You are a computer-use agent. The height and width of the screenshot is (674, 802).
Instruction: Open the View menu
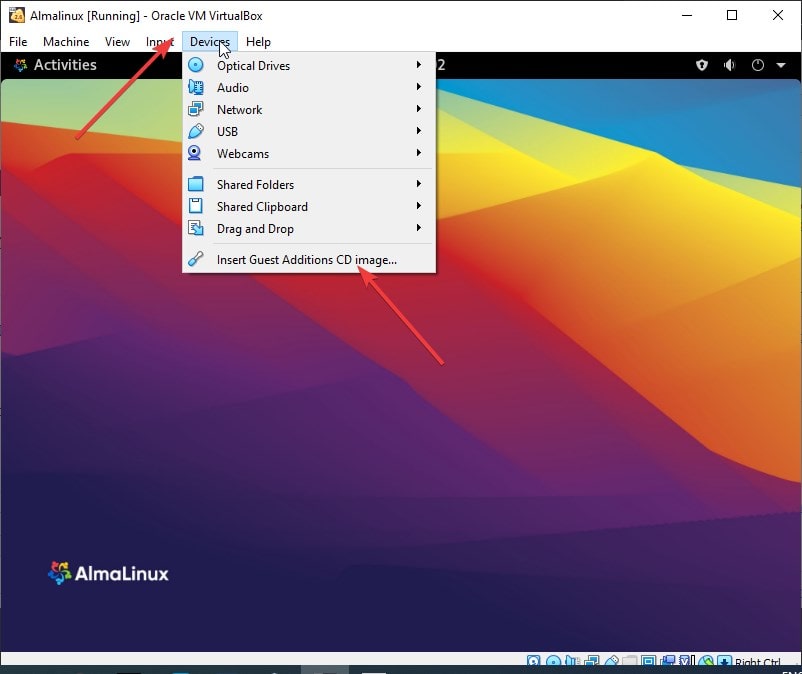117,41
